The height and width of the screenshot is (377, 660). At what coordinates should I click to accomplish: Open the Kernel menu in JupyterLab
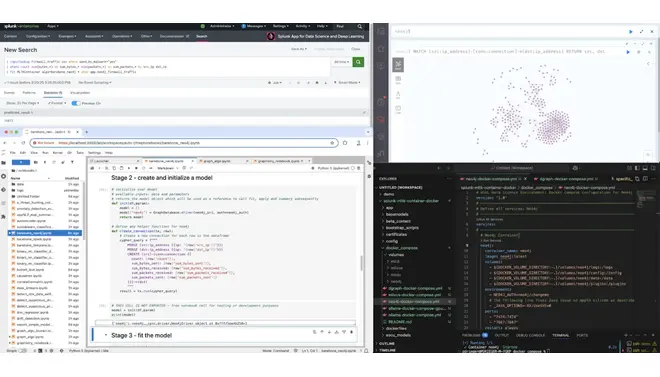tap(58, 153)
